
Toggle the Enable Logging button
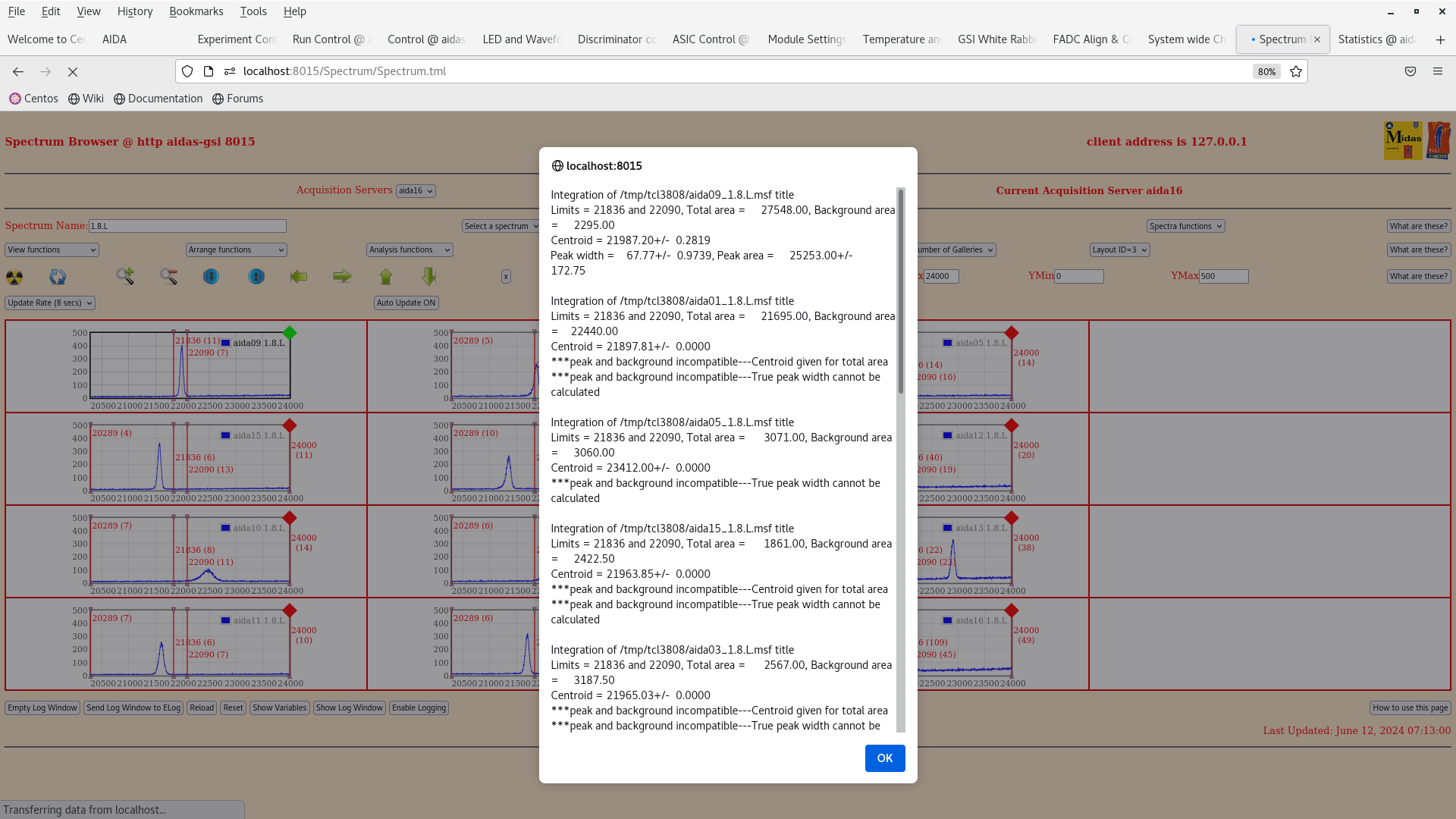(419, 708)
